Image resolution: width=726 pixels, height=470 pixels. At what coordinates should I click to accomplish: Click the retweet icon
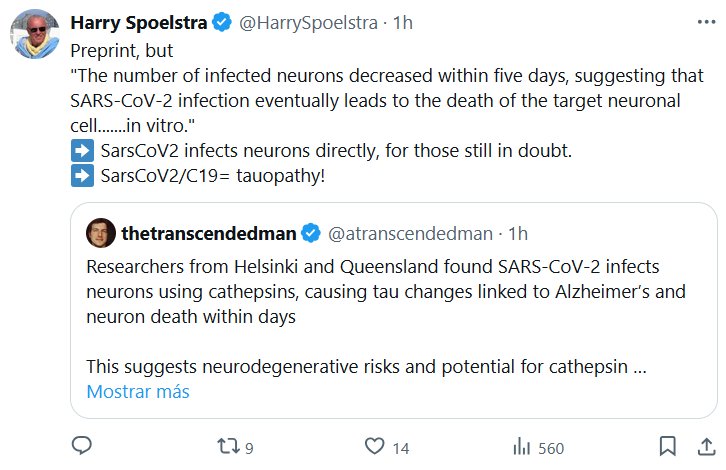coord(227,446)
